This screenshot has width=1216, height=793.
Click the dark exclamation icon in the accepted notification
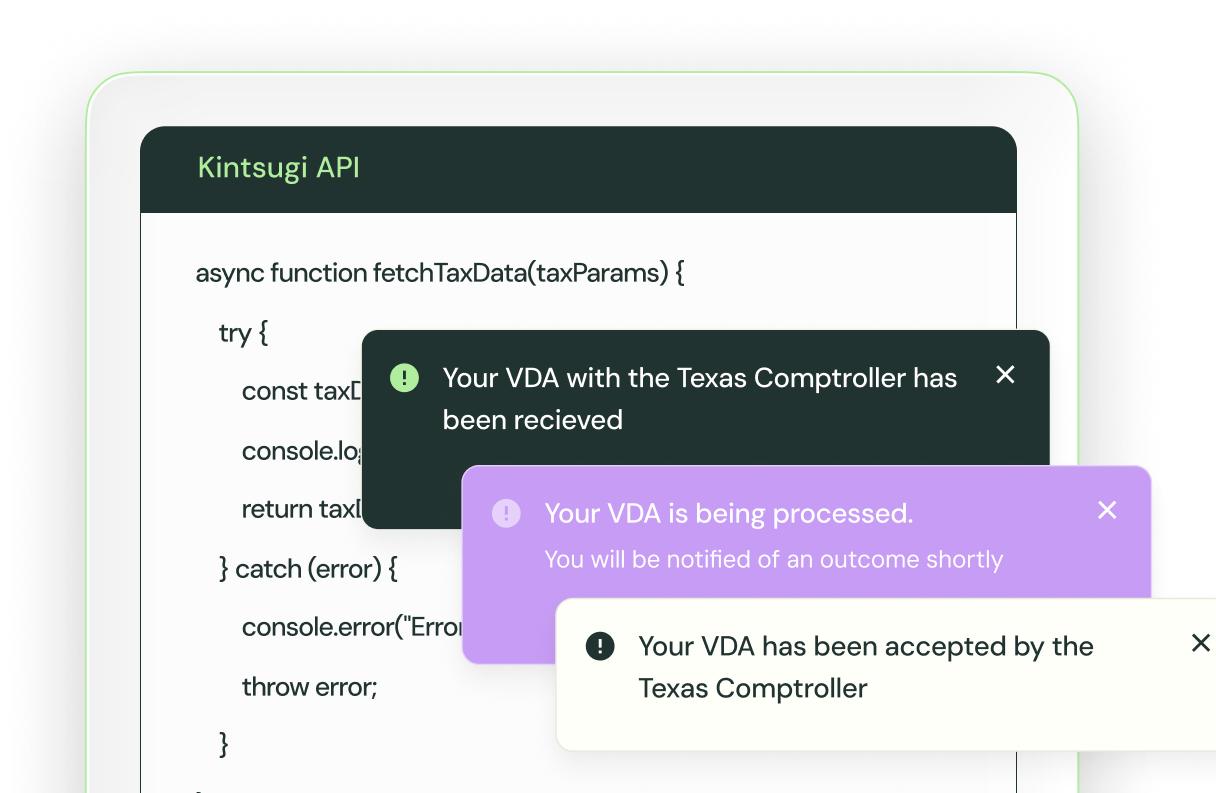[600, 646]
